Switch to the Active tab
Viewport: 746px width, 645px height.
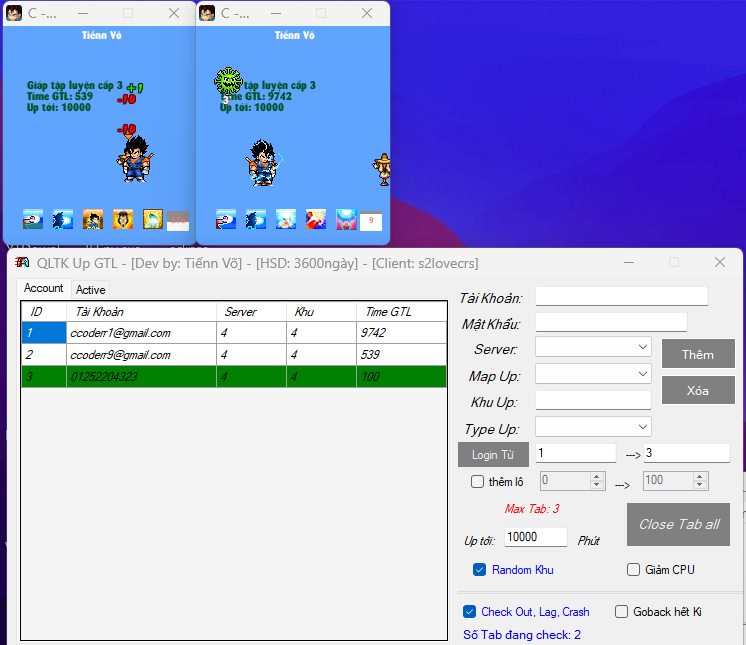[x=91, y=290]
